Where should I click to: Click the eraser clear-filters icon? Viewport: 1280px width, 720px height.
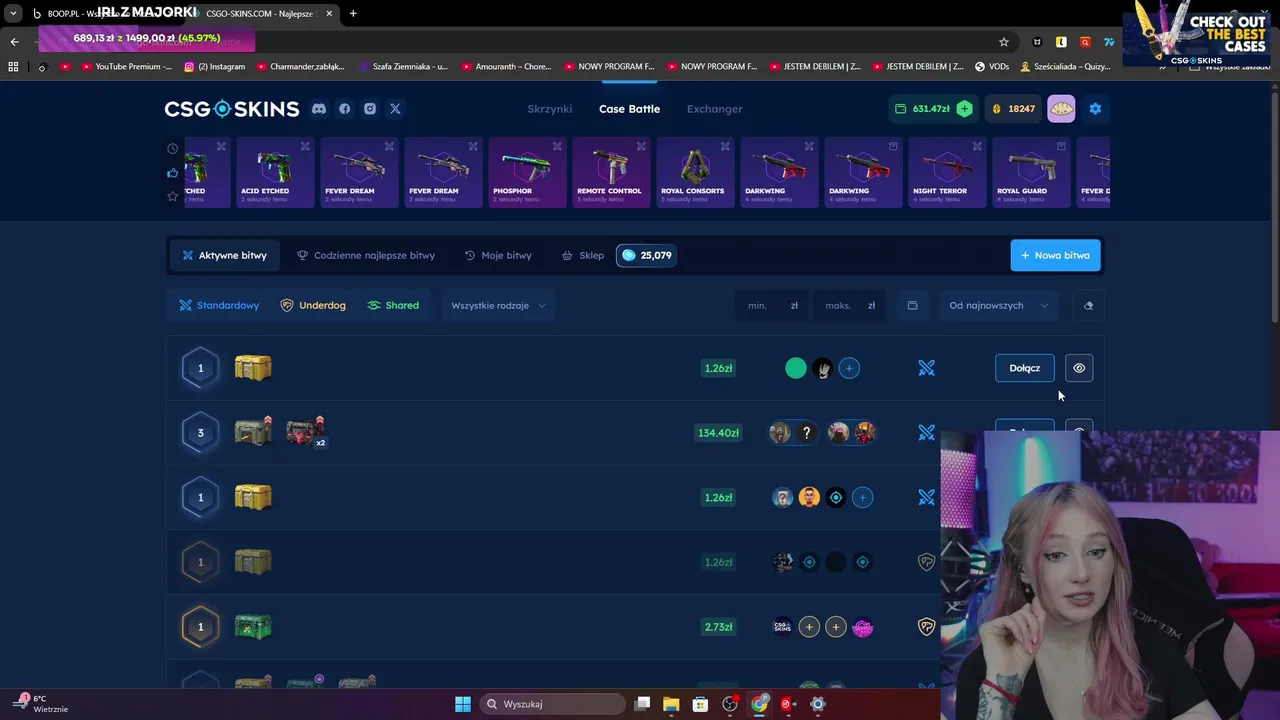point(1088,306)
